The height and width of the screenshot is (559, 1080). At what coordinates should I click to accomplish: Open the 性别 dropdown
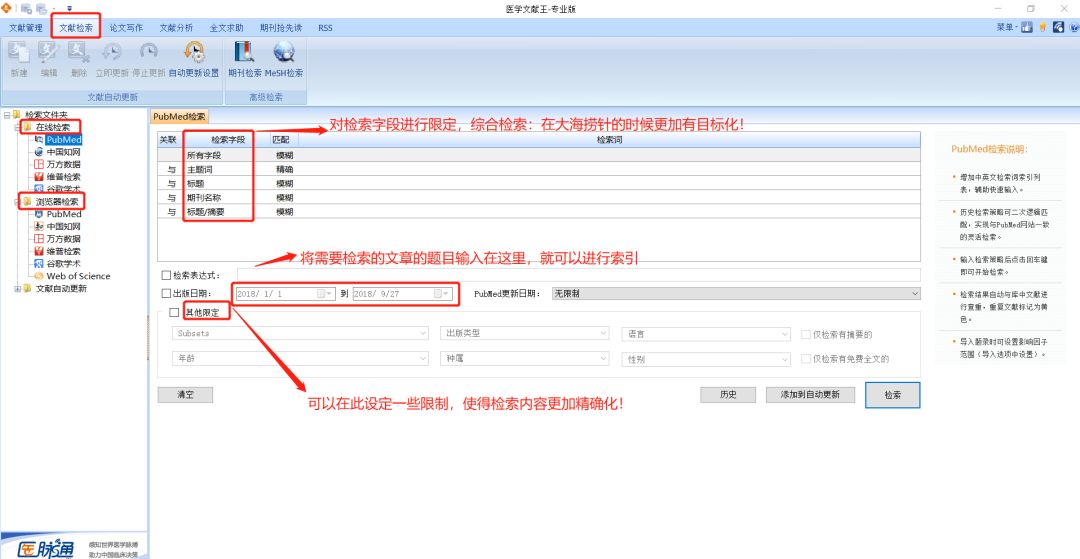[x=706, y=359]
